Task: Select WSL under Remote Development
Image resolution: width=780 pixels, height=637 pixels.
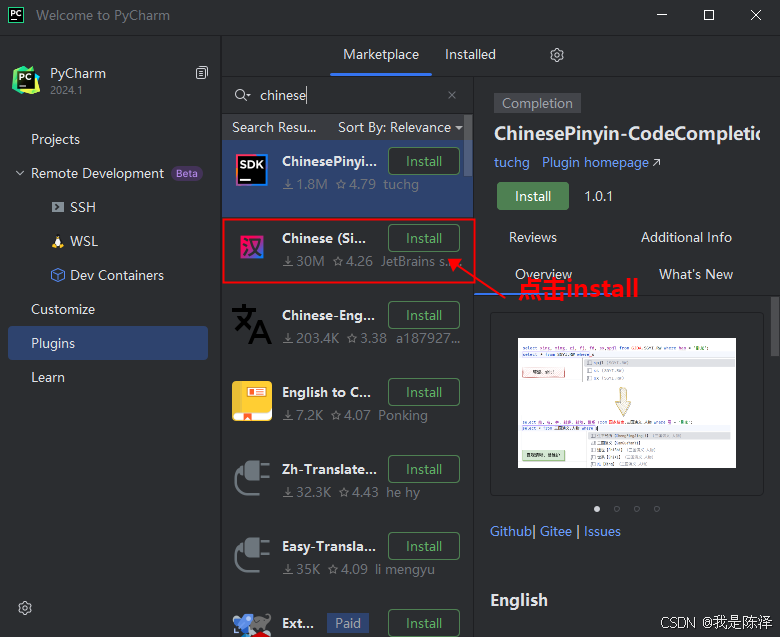Action: (84, 241)
